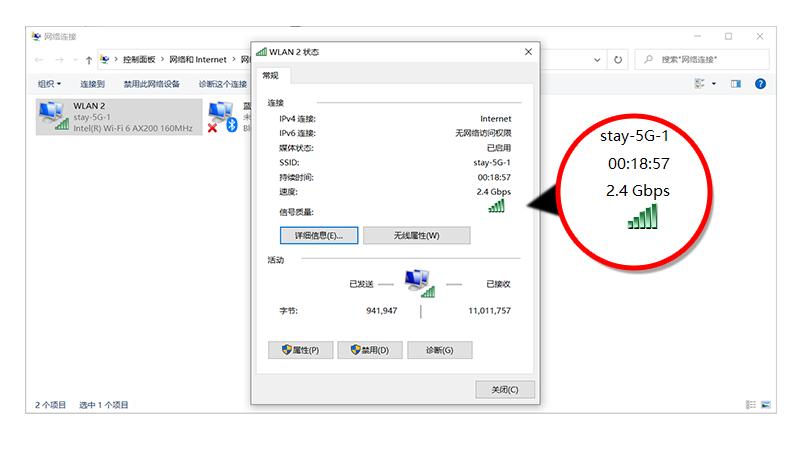Refresh the network connections window
Screen dimensions: 800x457
[x=618, y=60]
